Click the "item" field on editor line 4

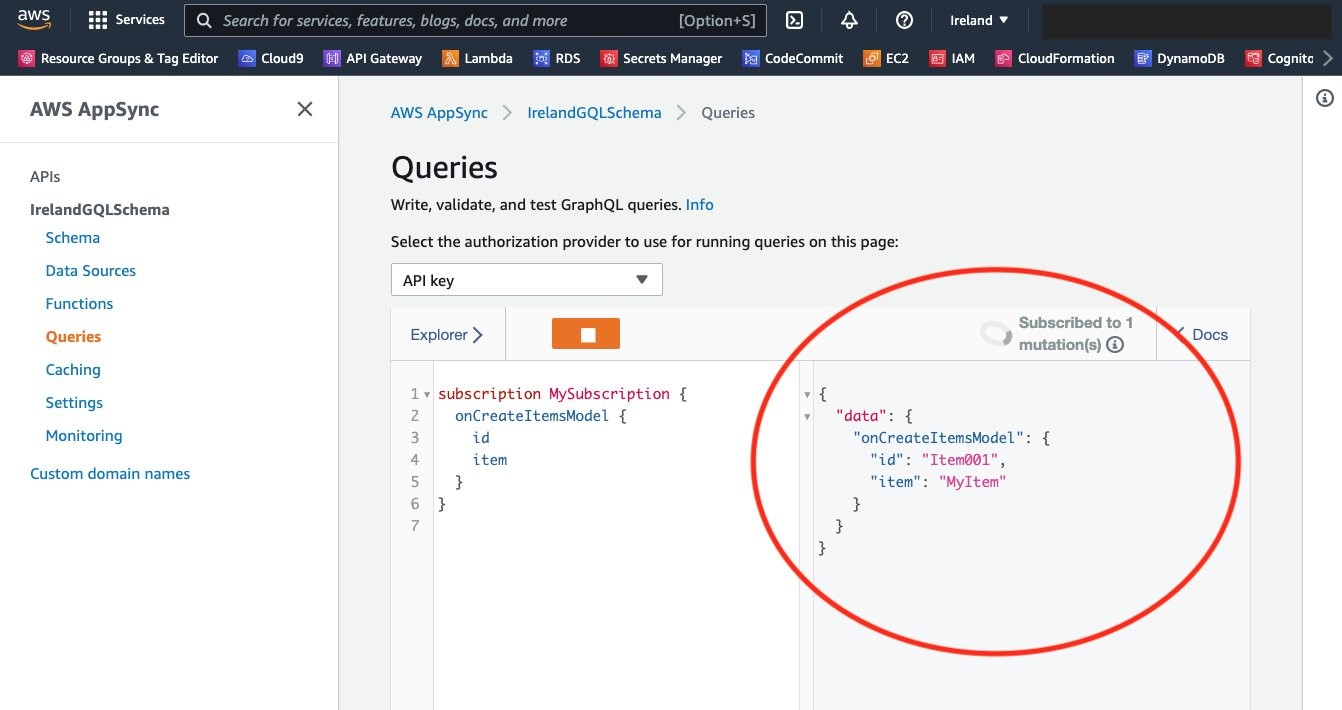(x=490, y=460)
